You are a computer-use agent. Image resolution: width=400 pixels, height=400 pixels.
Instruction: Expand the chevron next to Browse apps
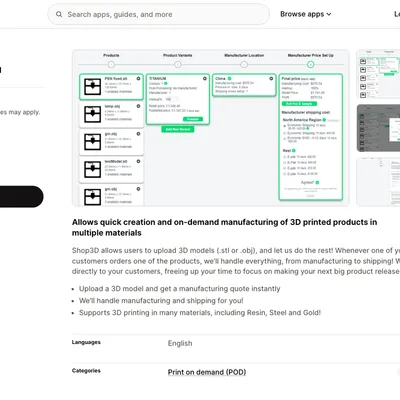tap(329, 14)
